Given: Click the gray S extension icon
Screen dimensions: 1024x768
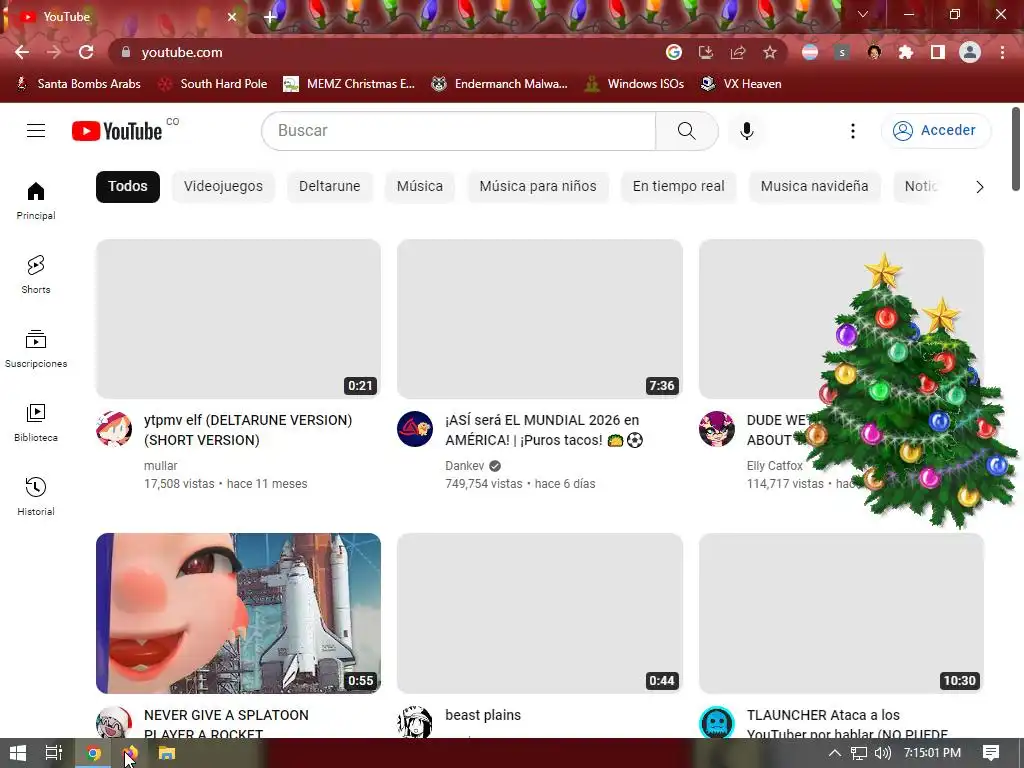Looking at the screenshot, I should pyautogui.click(x=842, y=52).
